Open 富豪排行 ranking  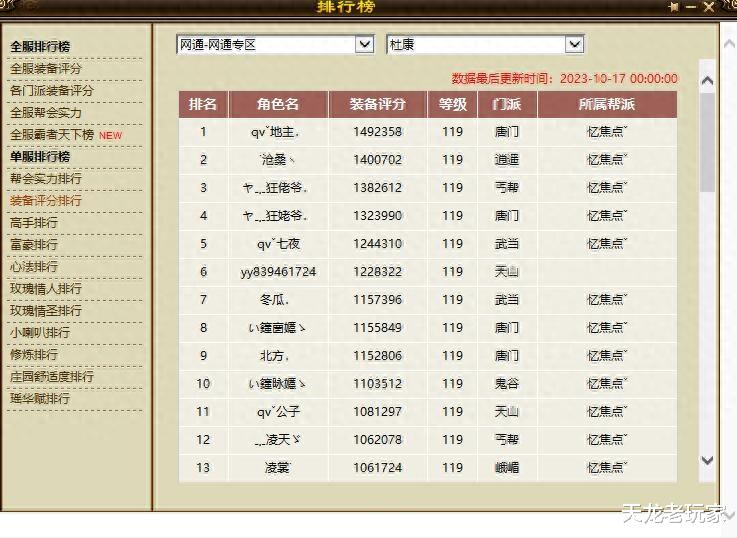point(34,244)
